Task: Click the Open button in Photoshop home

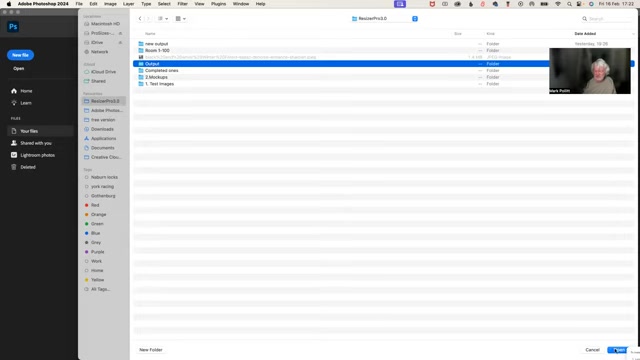Action: [19, 69]
